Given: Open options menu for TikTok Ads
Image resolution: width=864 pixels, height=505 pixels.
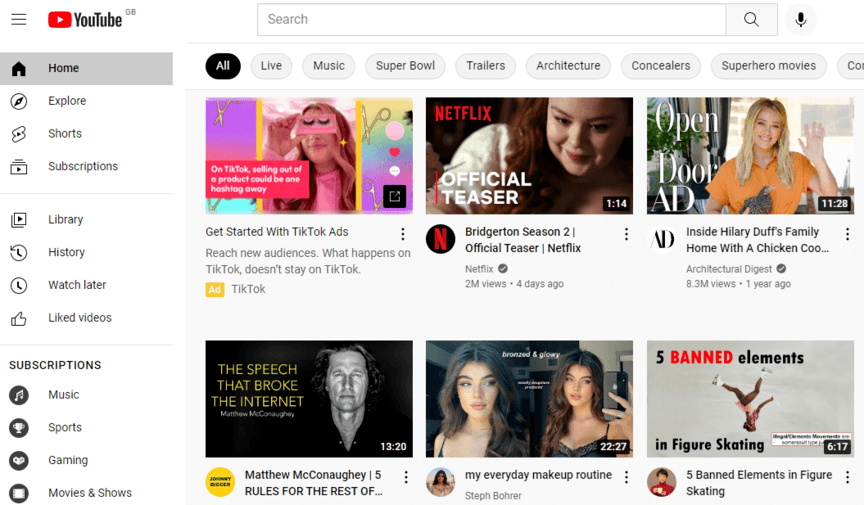Looking at the screenshot, I should point(403,234).
